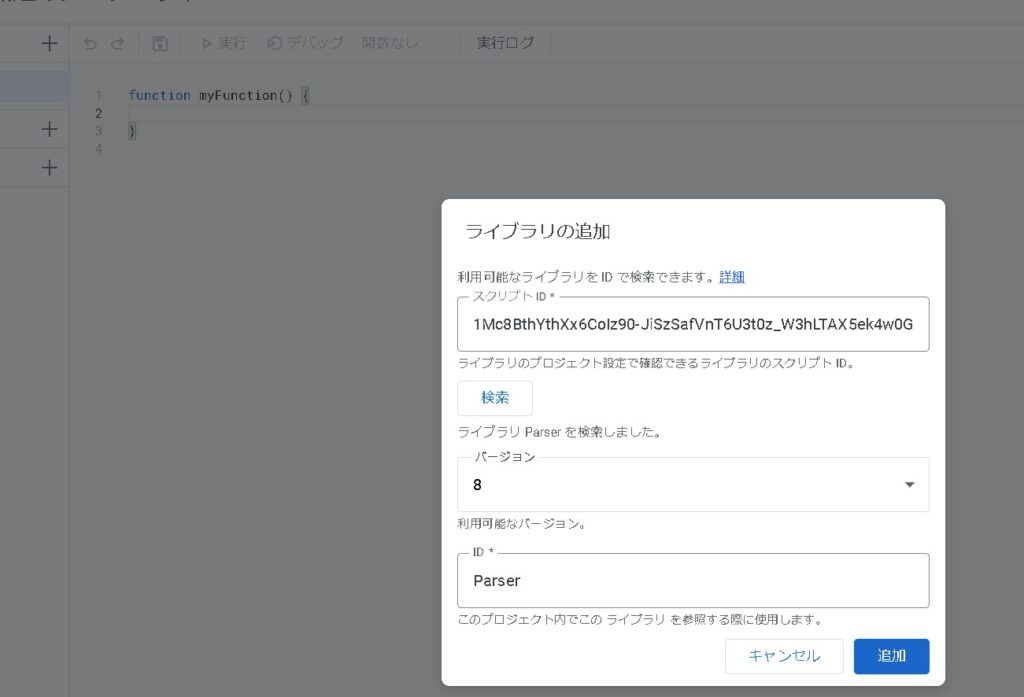Open the 詳細 link in the dialog
Image resolution: width=1024 pixels, height=697 pixels.
click(x=732, y=277)
